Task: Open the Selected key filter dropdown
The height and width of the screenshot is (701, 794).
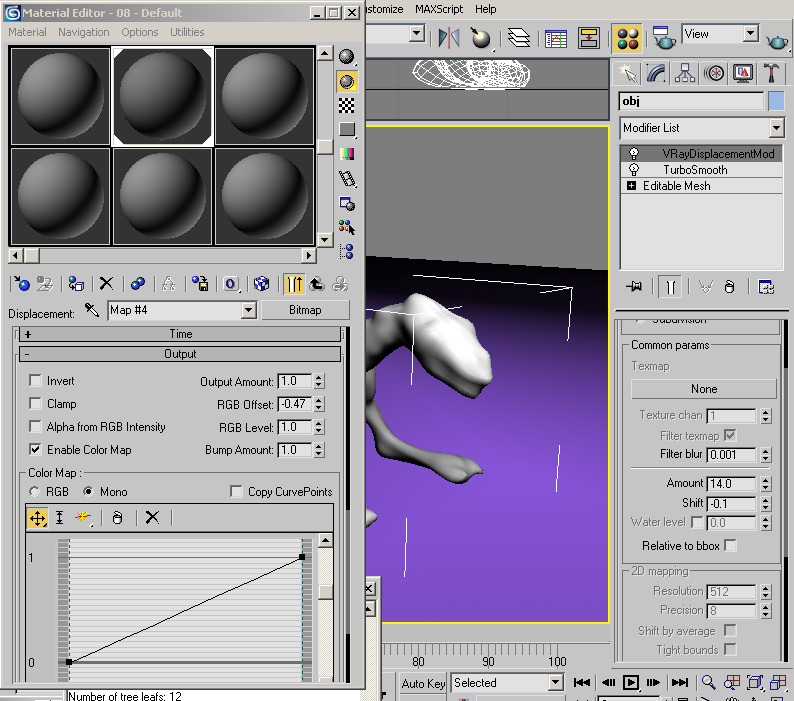Action: 556,683
